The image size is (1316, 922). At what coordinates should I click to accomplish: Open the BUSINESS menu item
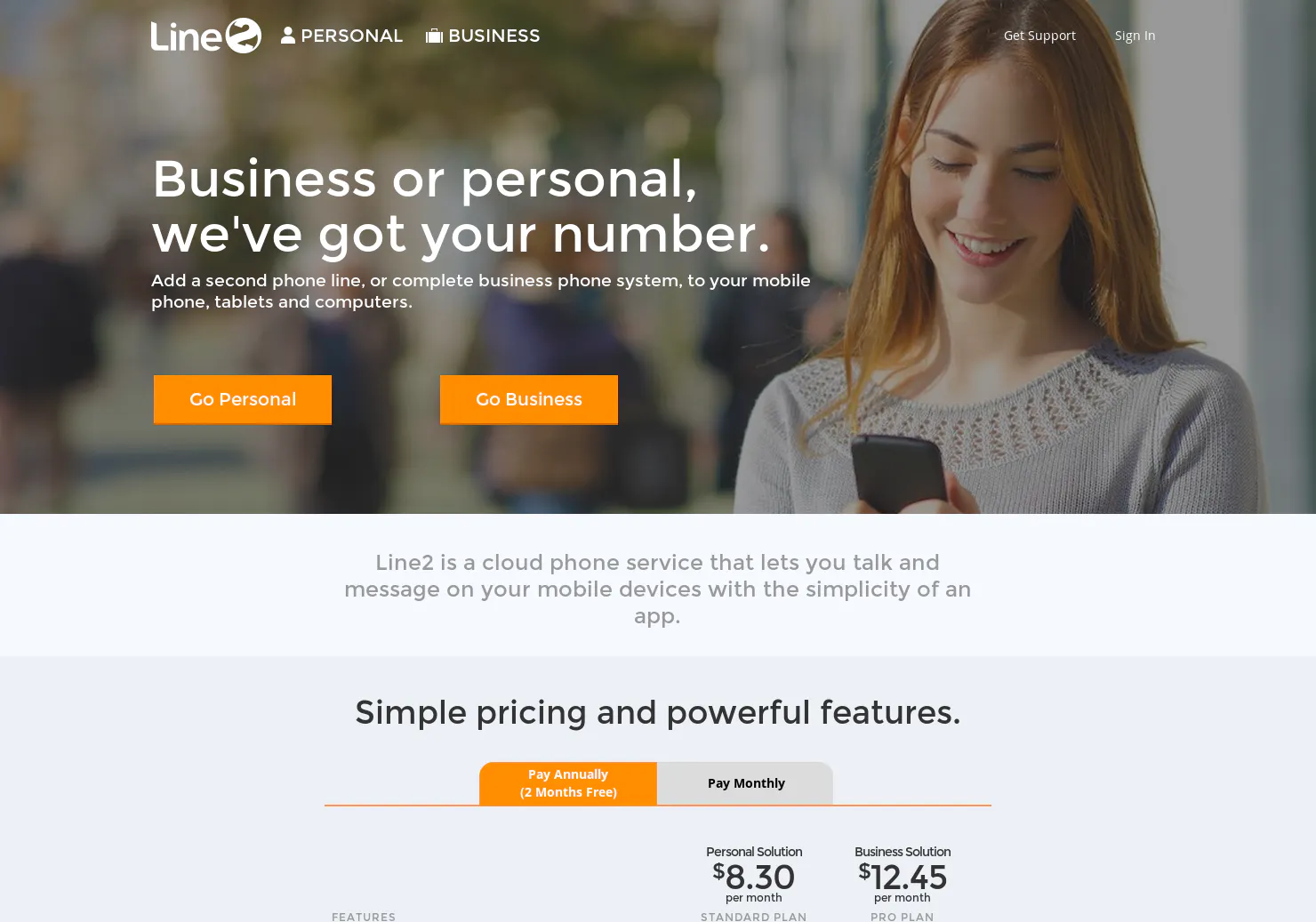(x=483, y=36)
